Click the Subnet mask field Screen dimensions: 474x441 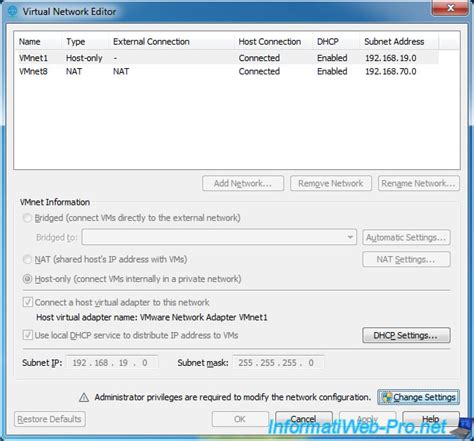278,363
